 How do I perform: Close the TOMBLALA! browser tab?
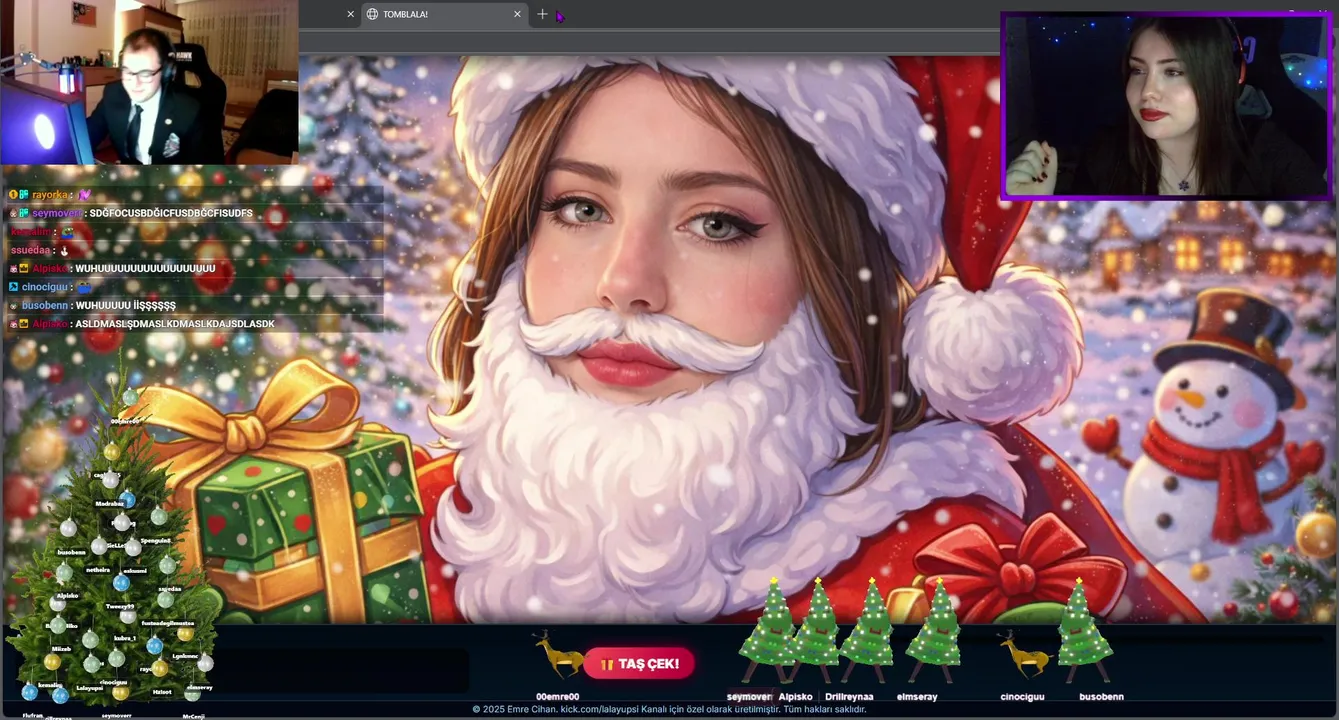[x=517, y=14]
